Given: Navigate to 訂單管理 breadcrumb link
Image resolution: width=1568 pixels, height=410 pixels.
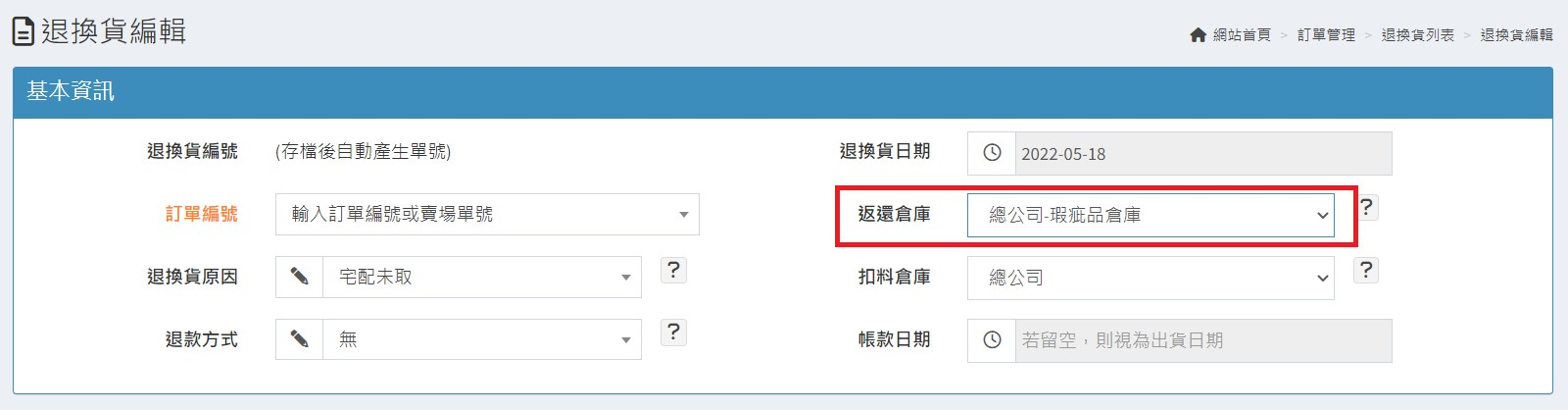Looking at the screenshot, I should [x=1326, y=35].
